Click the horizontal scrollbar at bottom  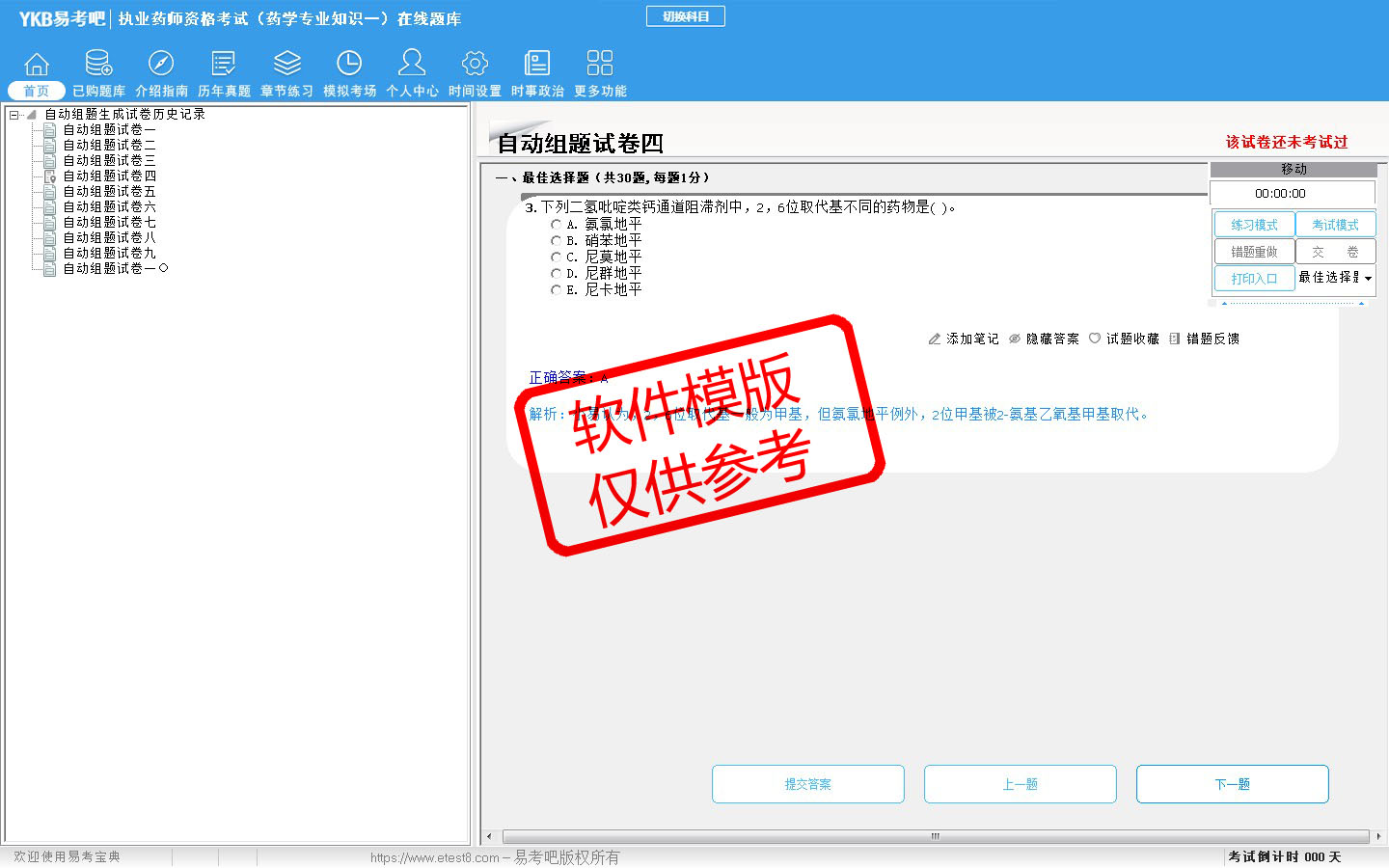point(934,836)
